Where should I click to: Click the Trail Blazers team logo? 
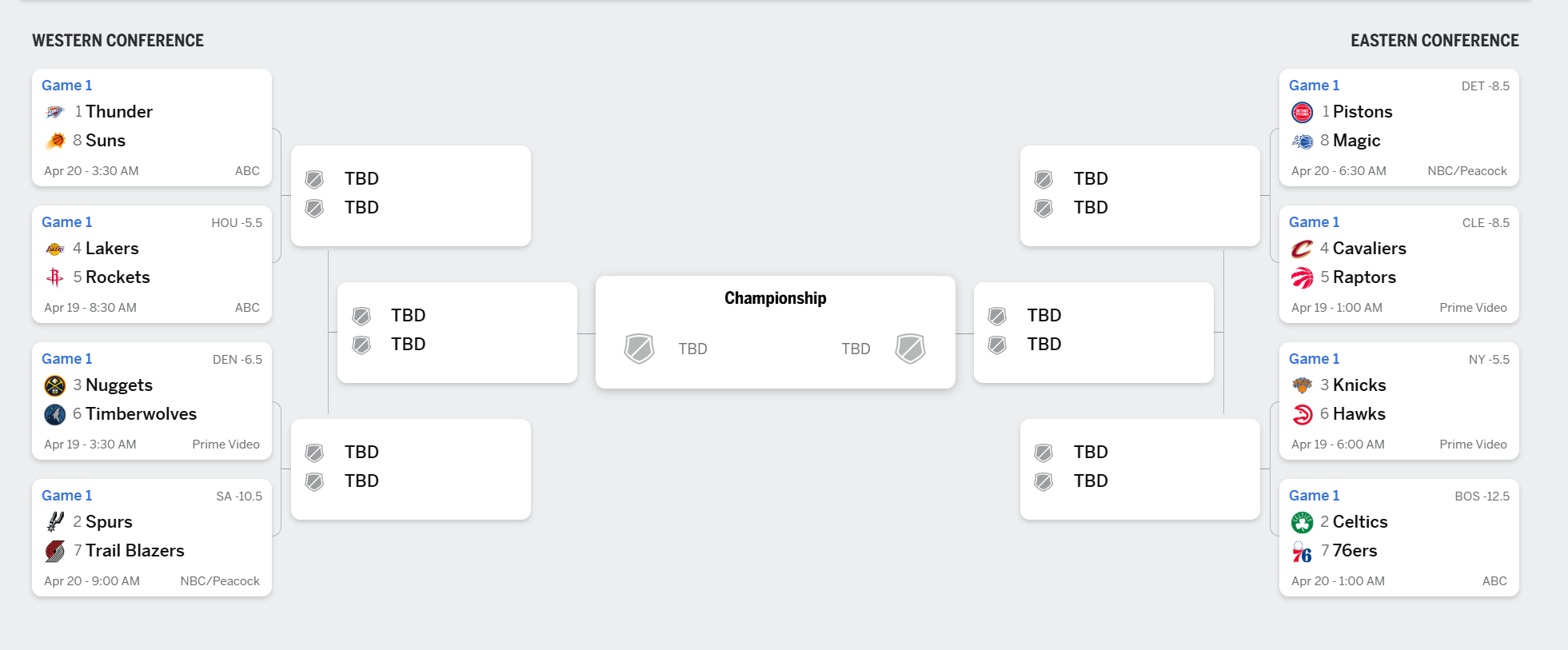[x=55, y=551]
